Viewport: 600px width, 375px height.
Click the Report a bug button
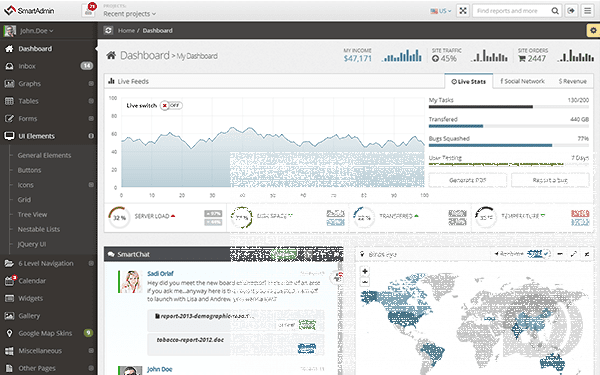(550, 180)
